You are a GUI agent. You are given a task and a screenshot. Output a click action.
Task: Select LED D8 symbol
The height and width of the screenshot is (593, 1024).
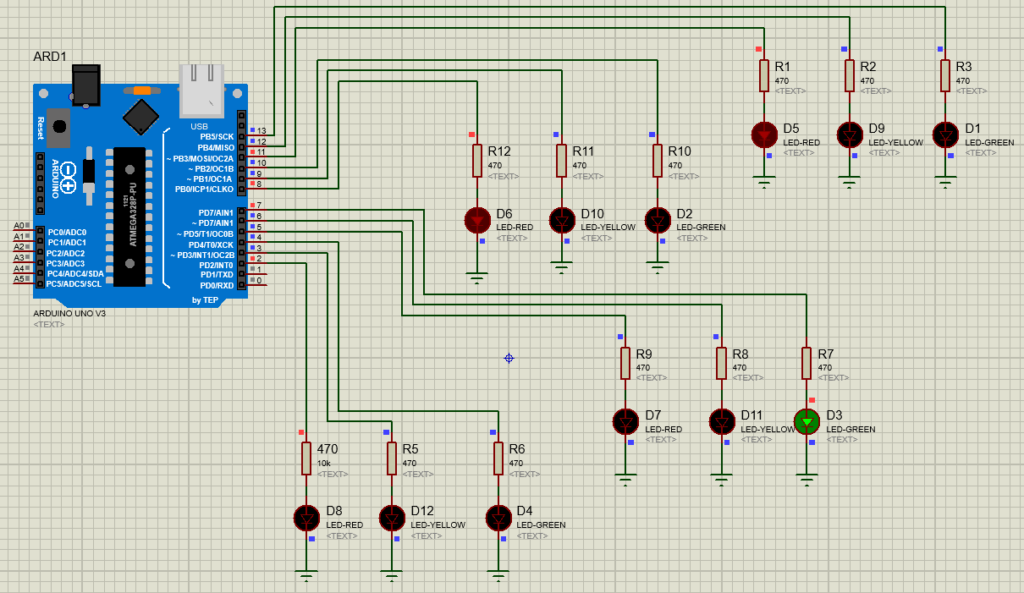[x=306, y=518]
